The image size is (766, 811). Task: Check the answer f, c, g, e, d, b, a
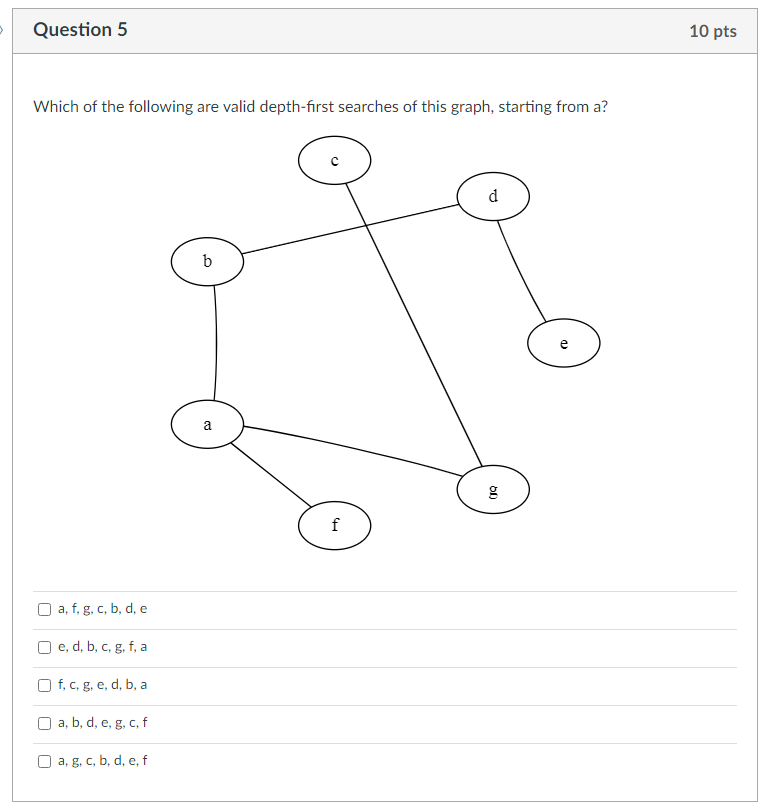(44, 684)
